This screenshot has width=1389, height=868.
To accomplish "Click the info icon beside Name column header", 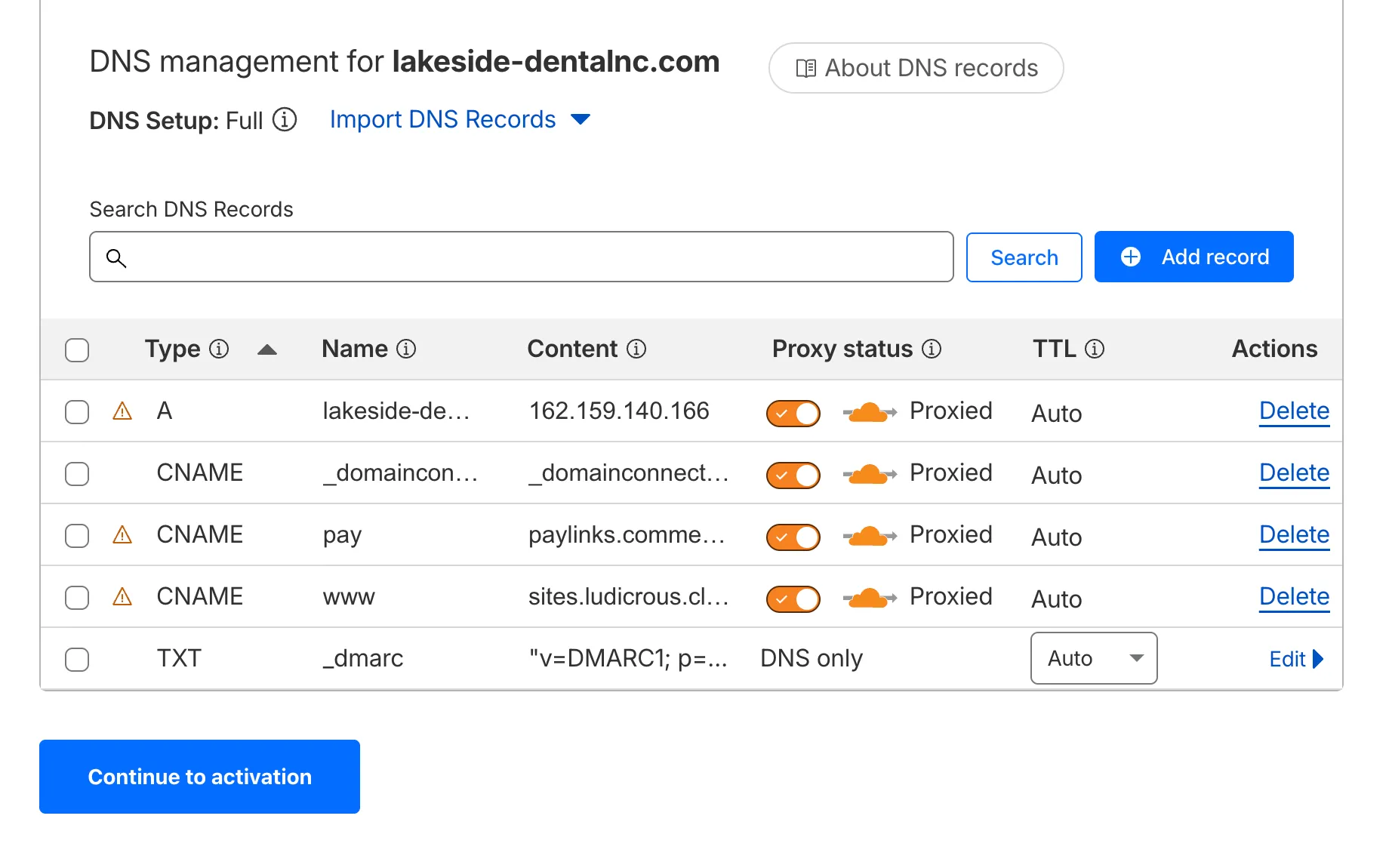I will [x=405, y=349].
